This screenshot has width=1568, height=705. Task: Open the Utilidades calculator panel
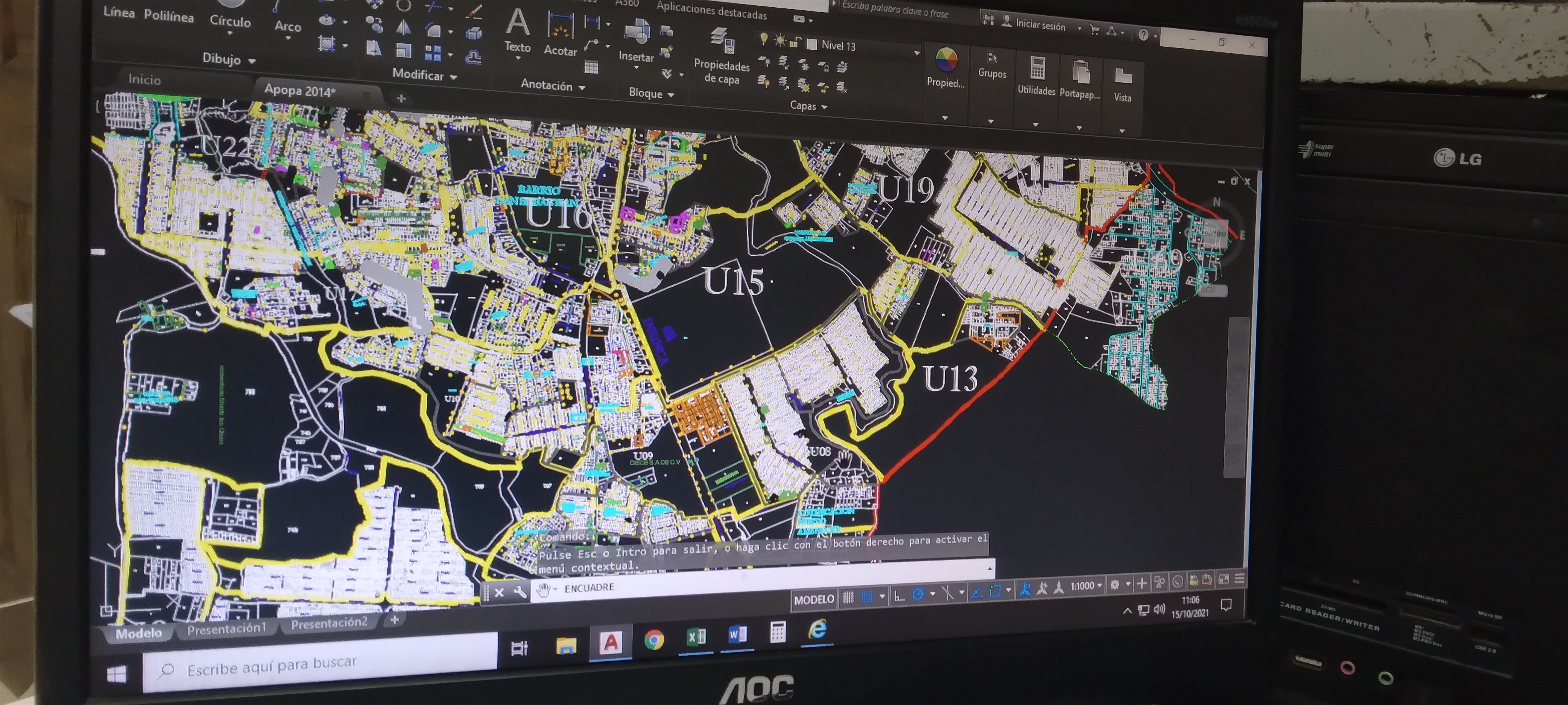pyautogui.click(x=1037, y=75)
